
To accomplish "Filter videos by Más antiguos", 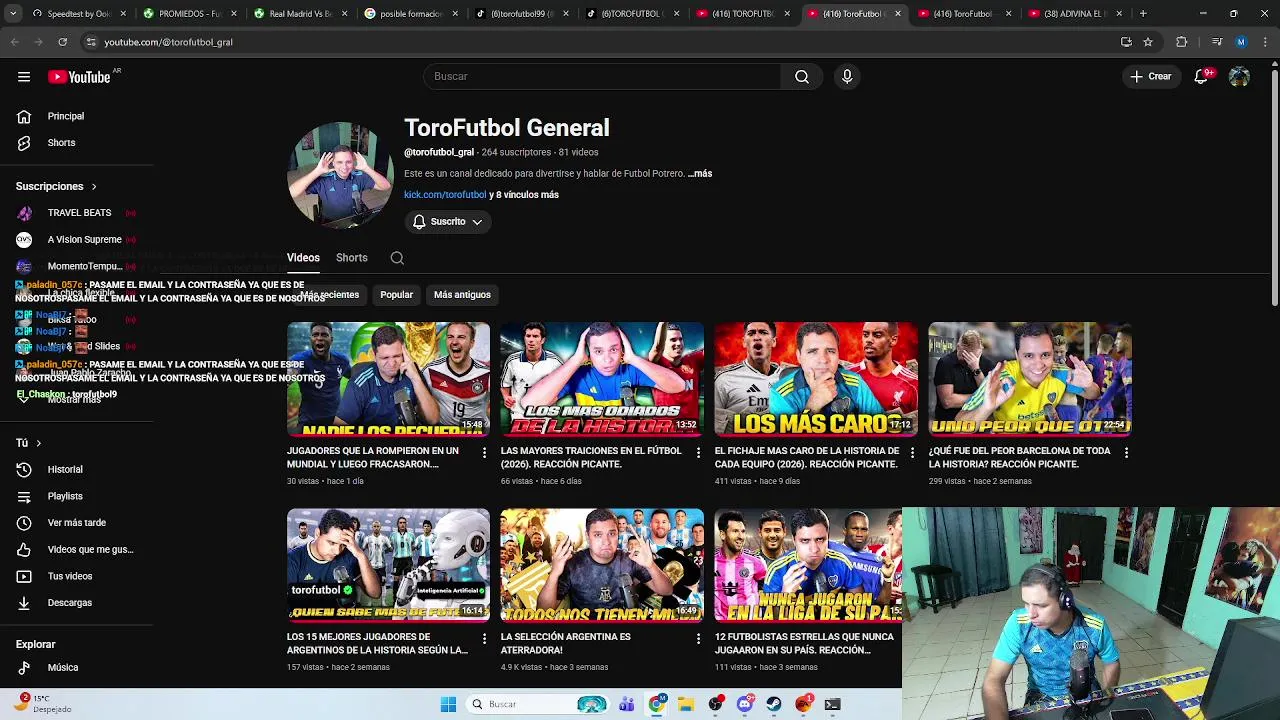I will tap(462, 295).
